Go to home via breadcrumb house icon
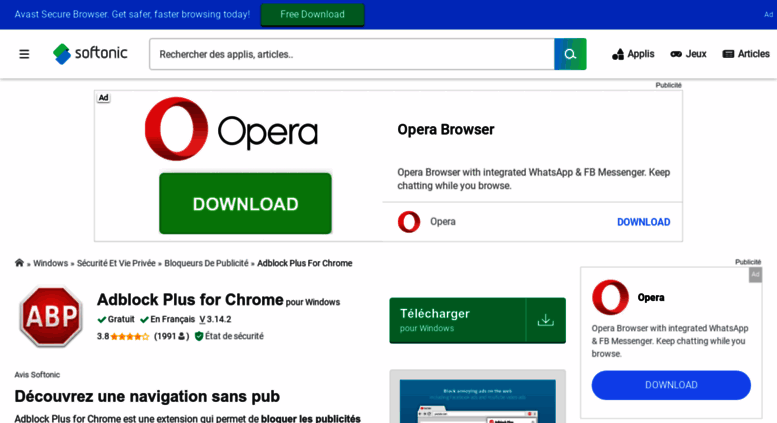This screenshot has width=777, height=423. (x=19, y=263)
